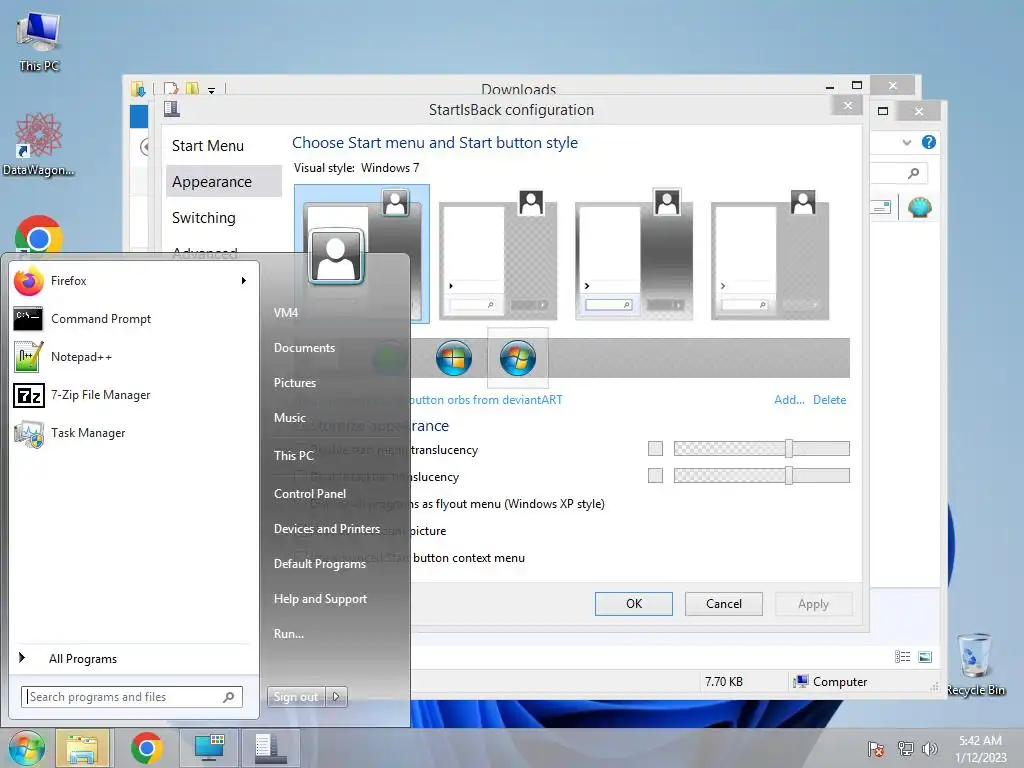The width and height of the screenshot is (1024, 768).
Task: Expand the ribbon chevron in Downloads window
Action: (x=906, y=142)
